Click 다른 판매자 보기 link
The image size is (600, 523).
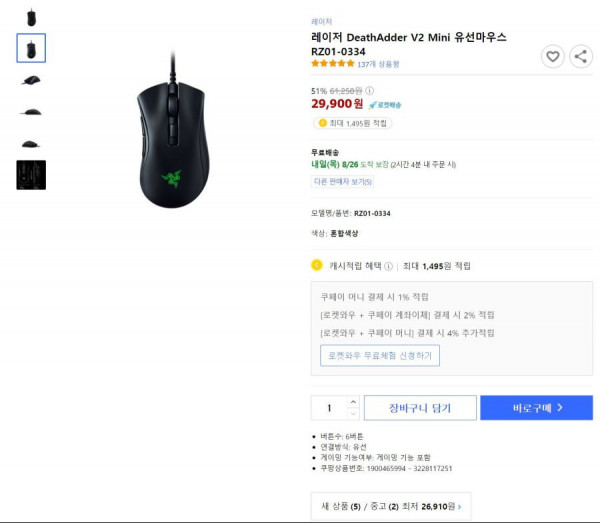click(x=342, y=181)
